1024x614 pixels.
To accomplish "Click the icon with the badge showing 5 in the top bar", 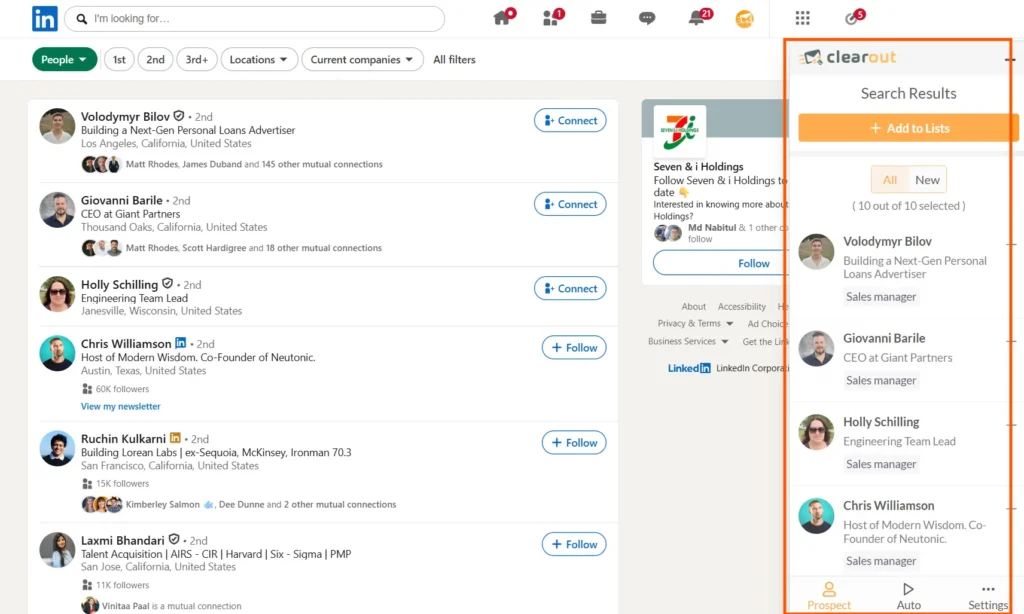I will point(852,18).
